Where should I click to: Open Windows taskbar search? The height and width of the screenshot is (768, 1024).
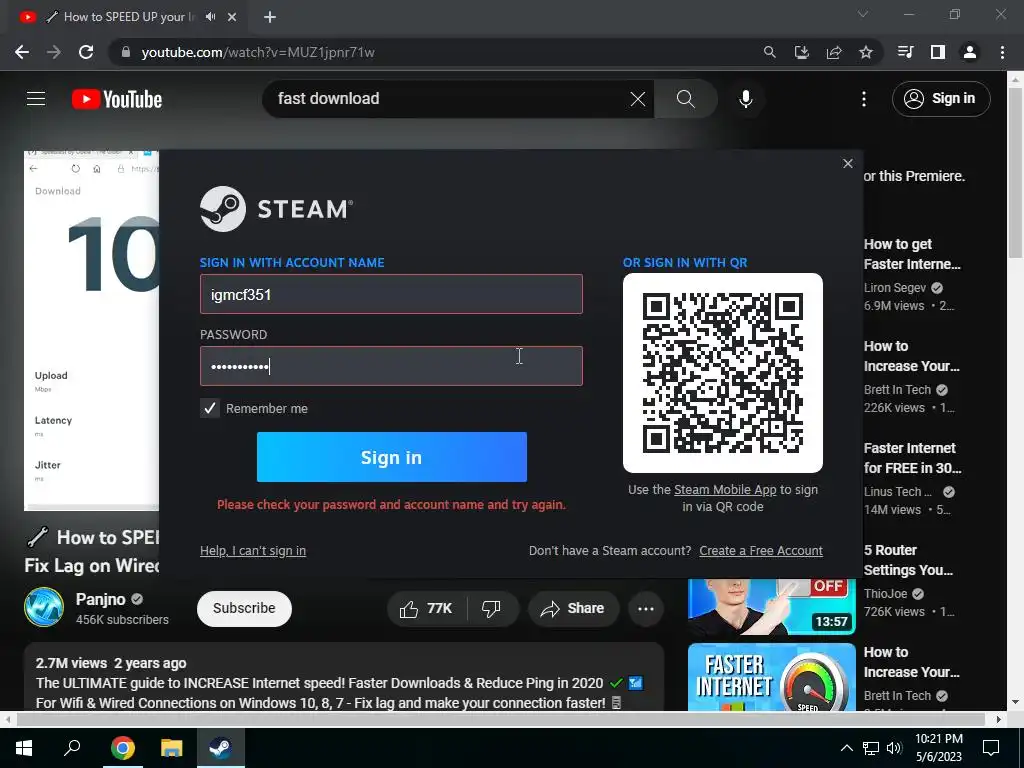tap(72, 748)
